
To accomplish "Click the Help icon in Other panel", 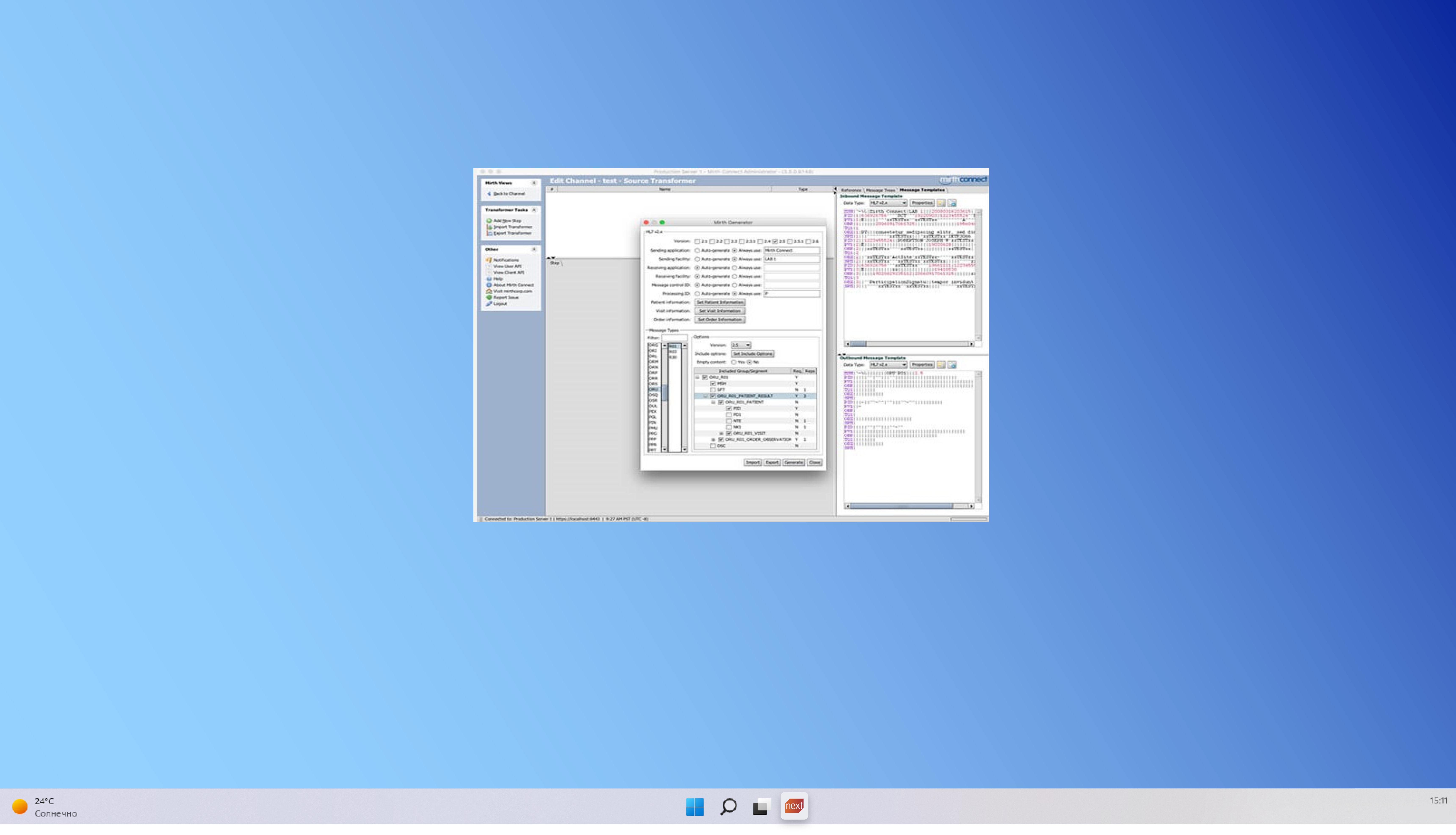I will pos(489,279).
